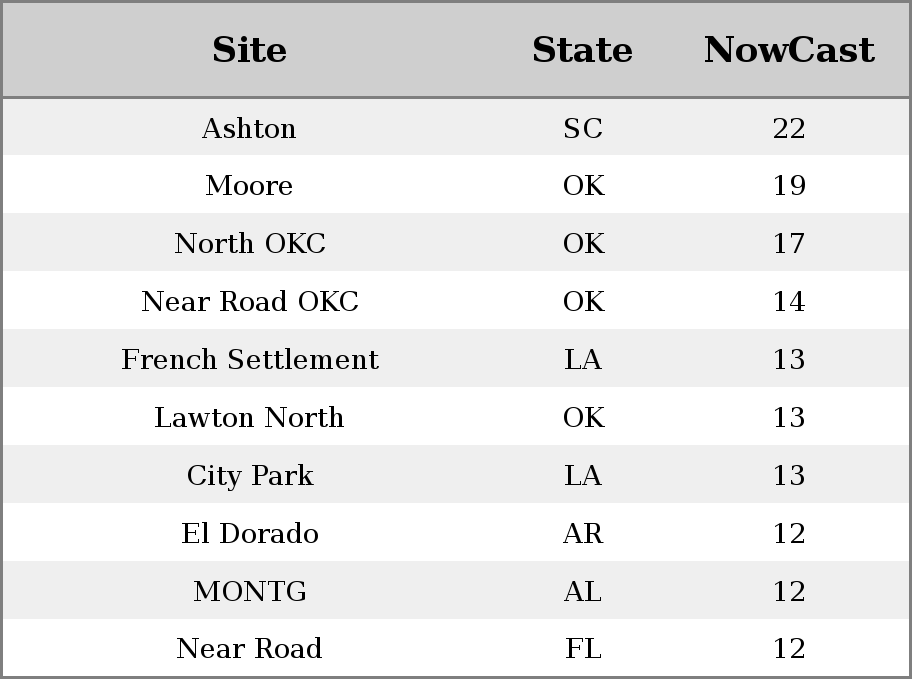This screenshot has height=679, width=912.
Task: Click NowCast value 22
Action: click(x=789, y=128)
